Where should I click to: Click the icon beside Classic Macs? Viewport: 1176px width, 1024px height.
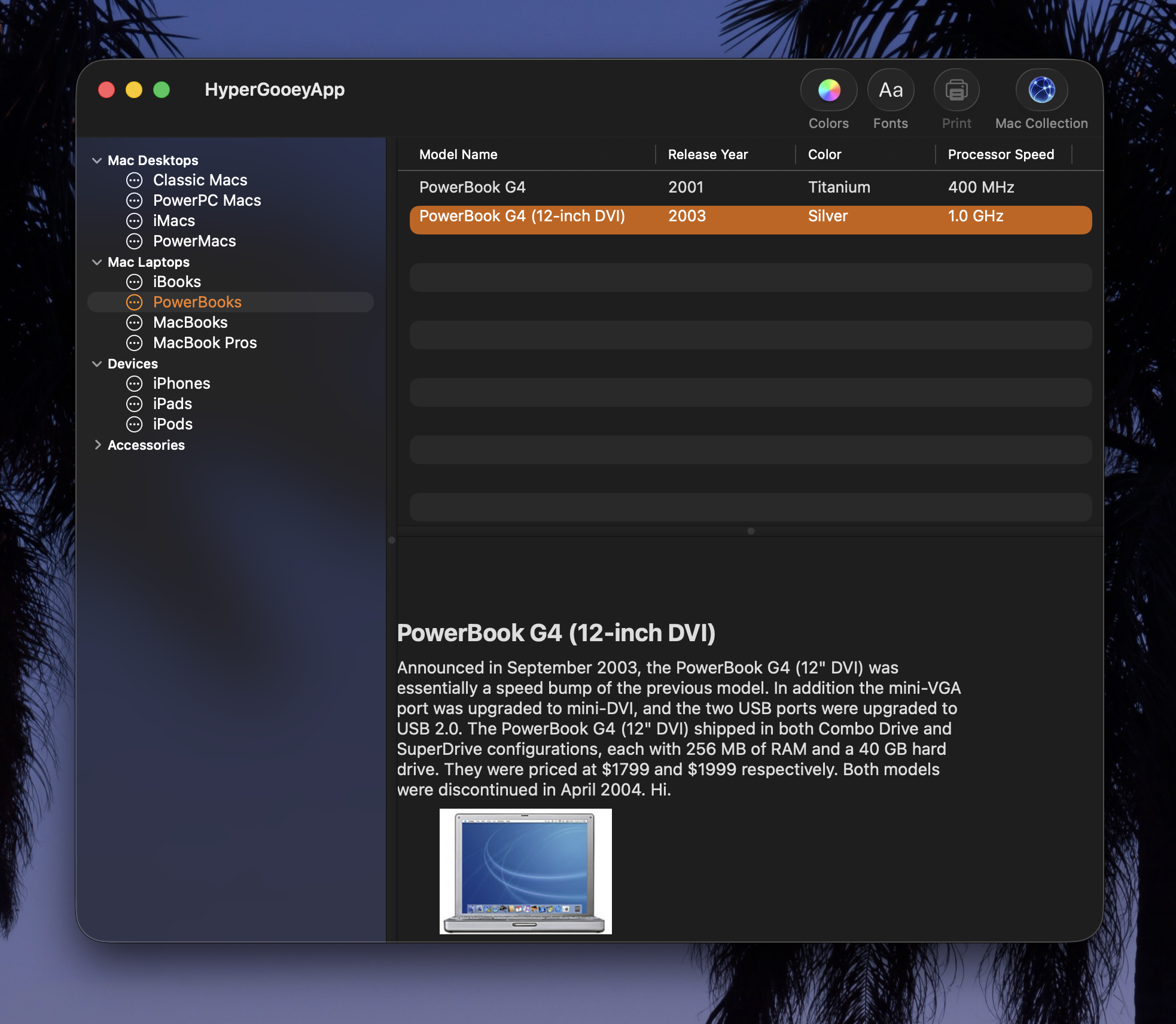pos(135,180)
